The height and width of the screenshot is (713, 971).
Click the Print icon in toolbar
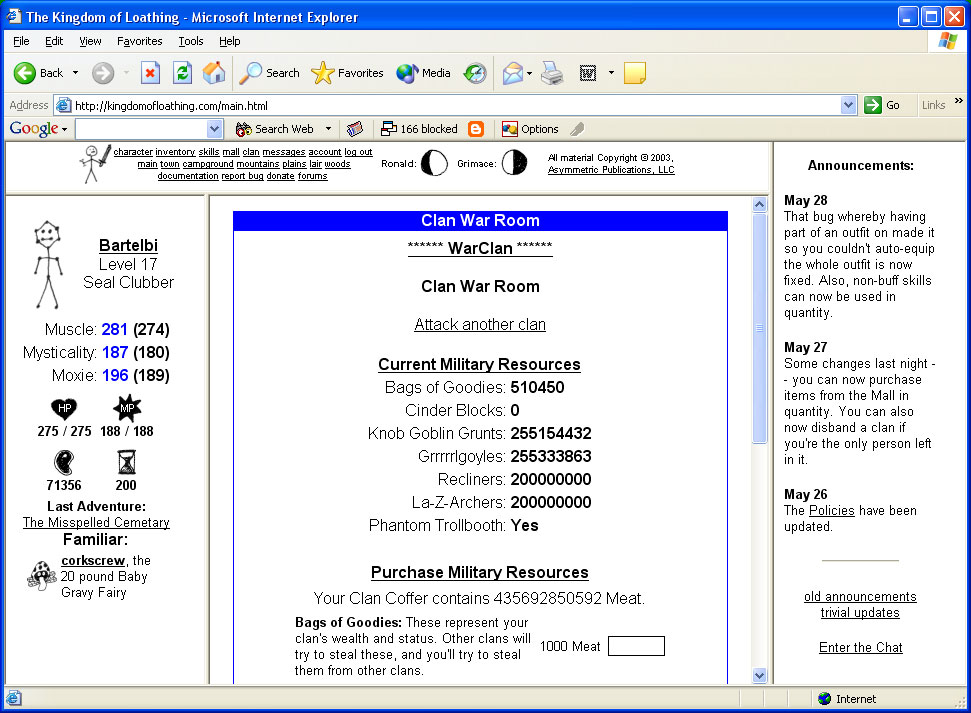point(552,73)
